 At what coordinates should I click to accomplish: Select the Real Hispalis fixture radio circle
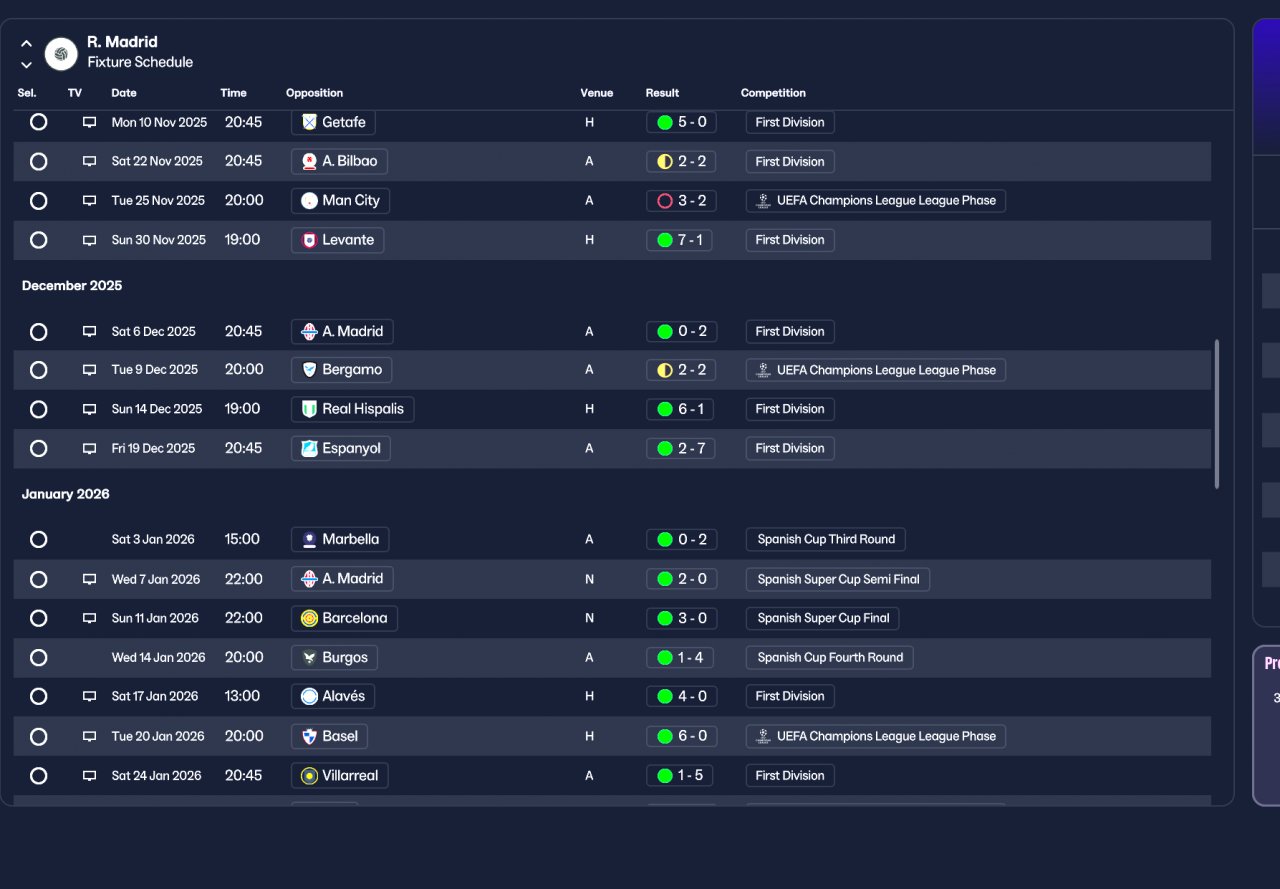click(x=39, y=409)
